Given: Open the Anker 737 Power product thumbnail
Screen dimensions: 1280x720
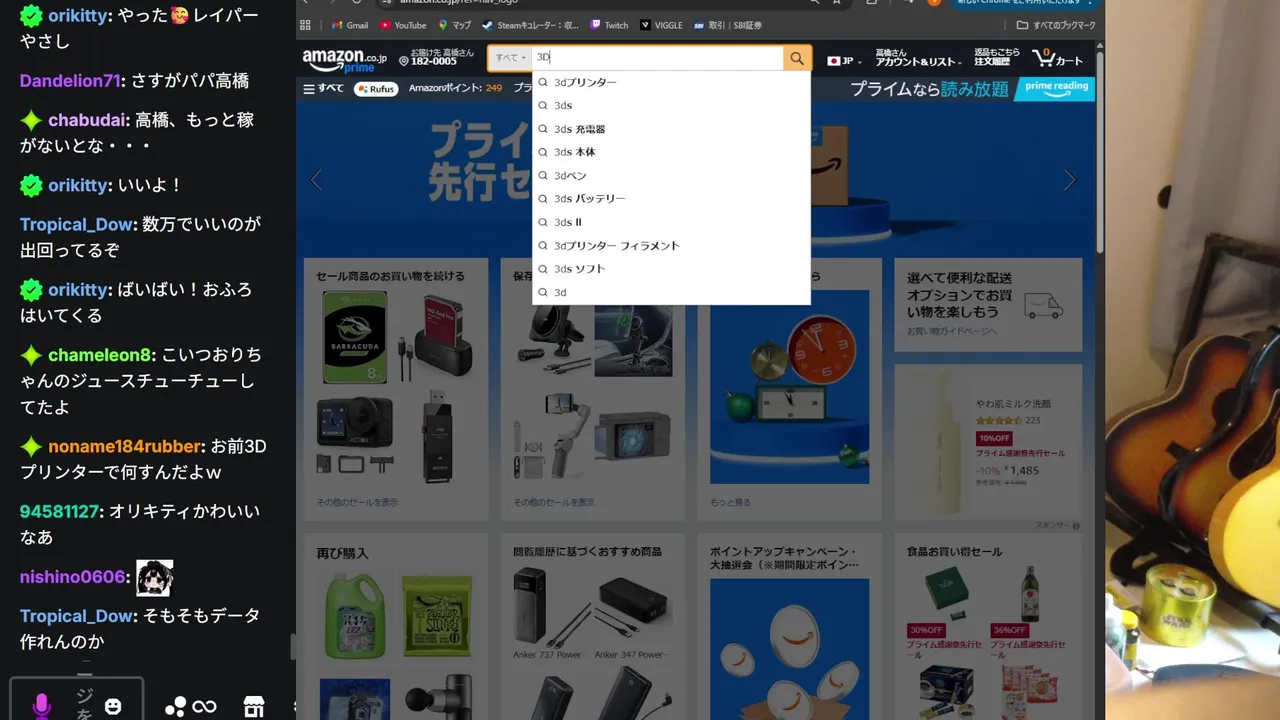Looking at the screenshot, I should click(548, 607).
